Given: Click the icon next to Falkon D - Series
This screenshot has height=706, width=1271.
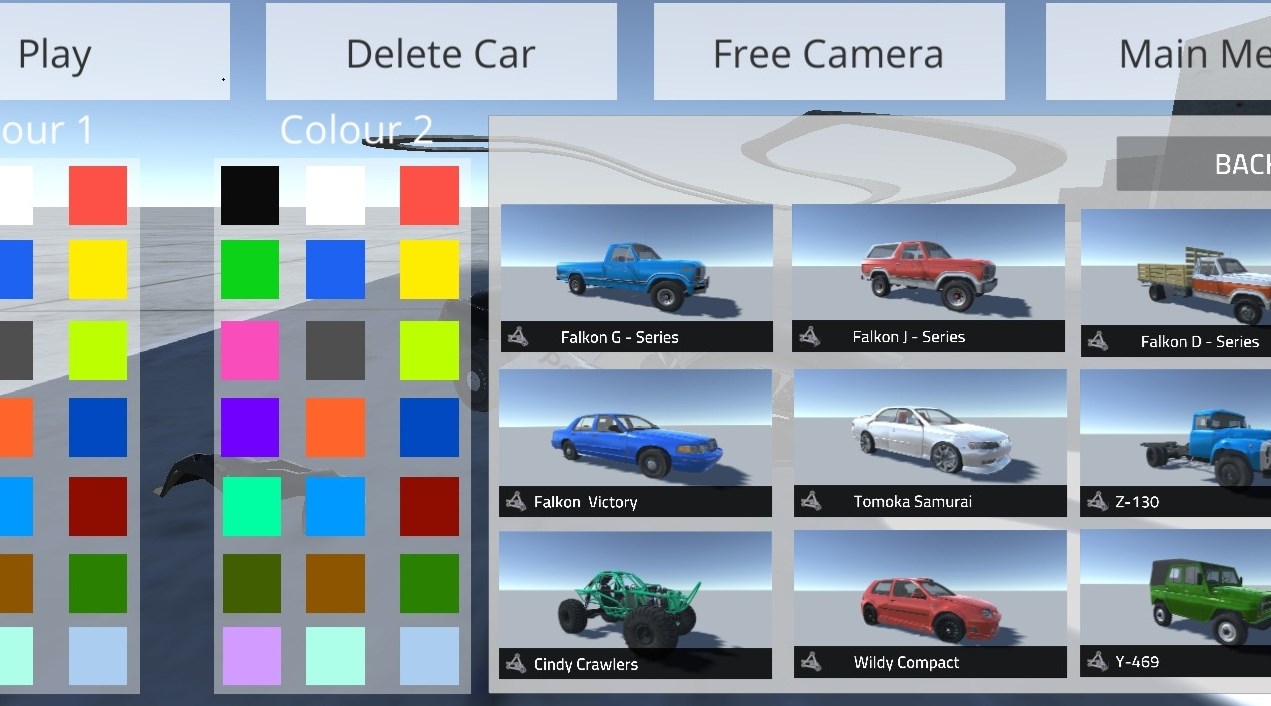Looking at the screenshot, I should pyautogui.click(x=1098, y=342).
